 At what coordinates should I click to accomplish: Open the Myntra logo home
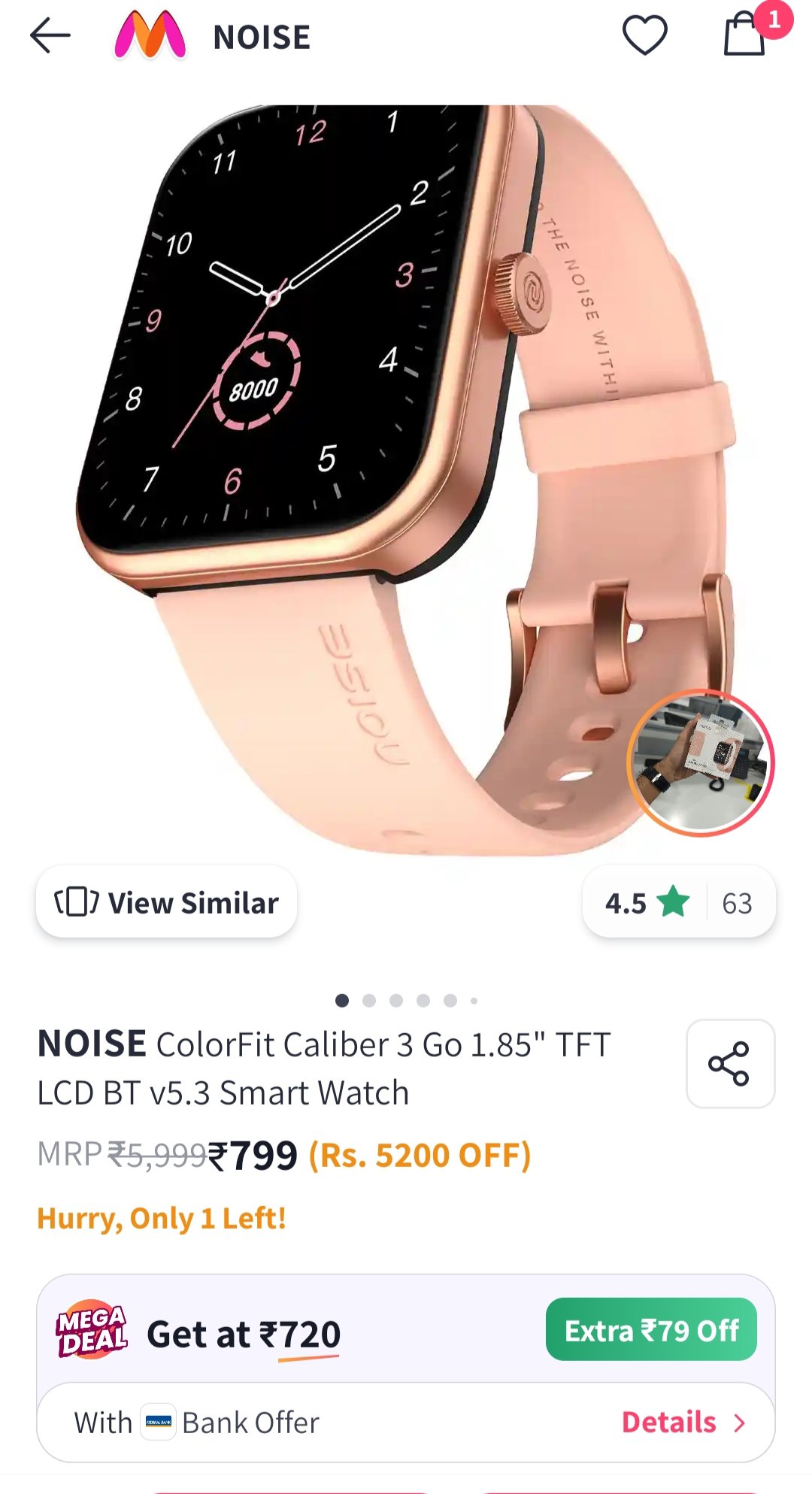(150, 35)
